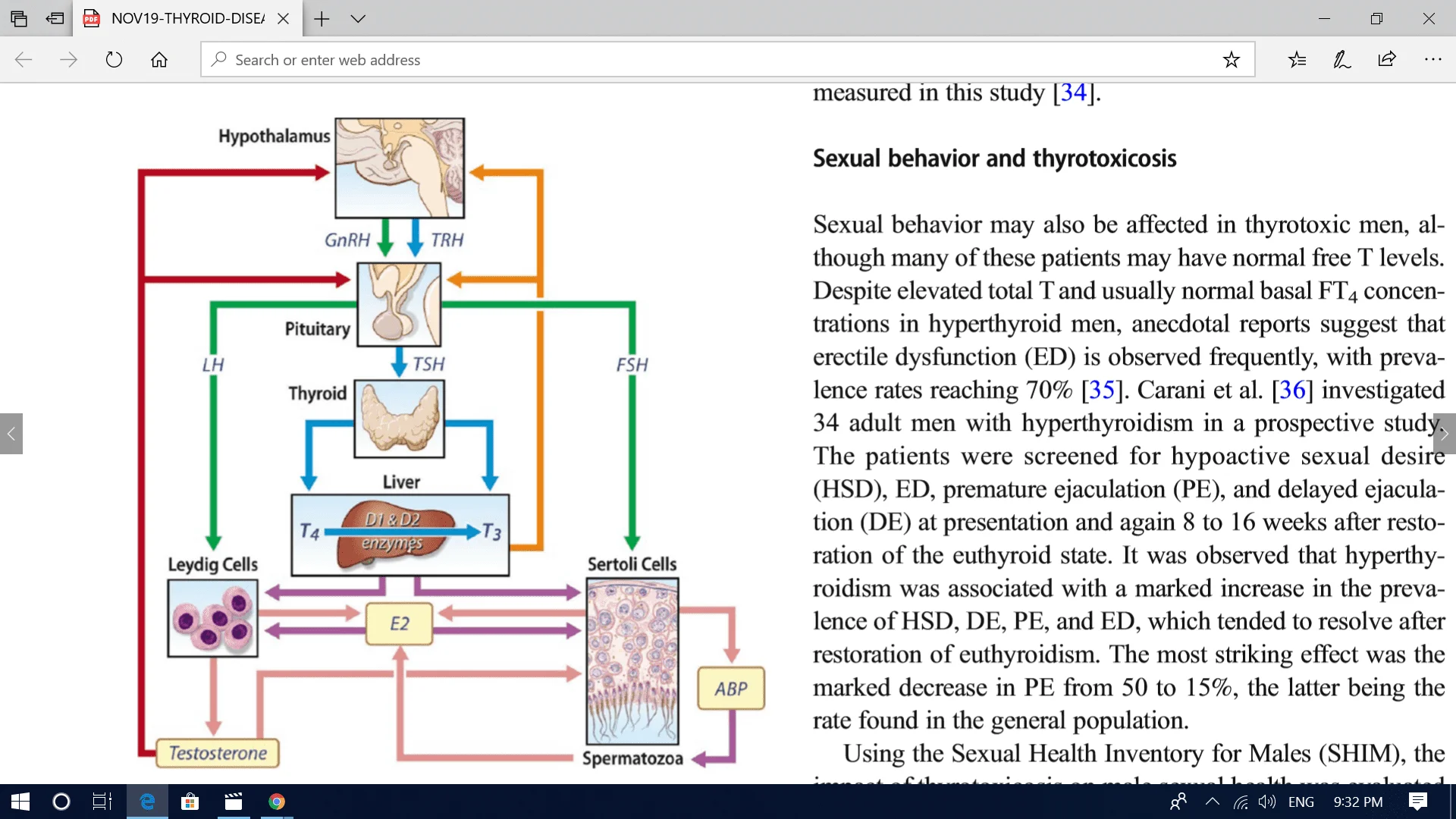The width and height of the screenshot is (1456, 819).
Task: Open Microsoft Store from taskbar
Action: tap(190, 802)
